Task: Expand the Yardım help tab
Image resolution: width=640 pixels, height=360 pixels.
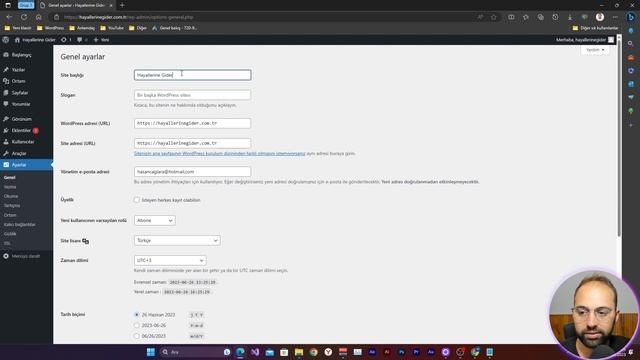Action: pyautogui.click(x=595, y=50)
